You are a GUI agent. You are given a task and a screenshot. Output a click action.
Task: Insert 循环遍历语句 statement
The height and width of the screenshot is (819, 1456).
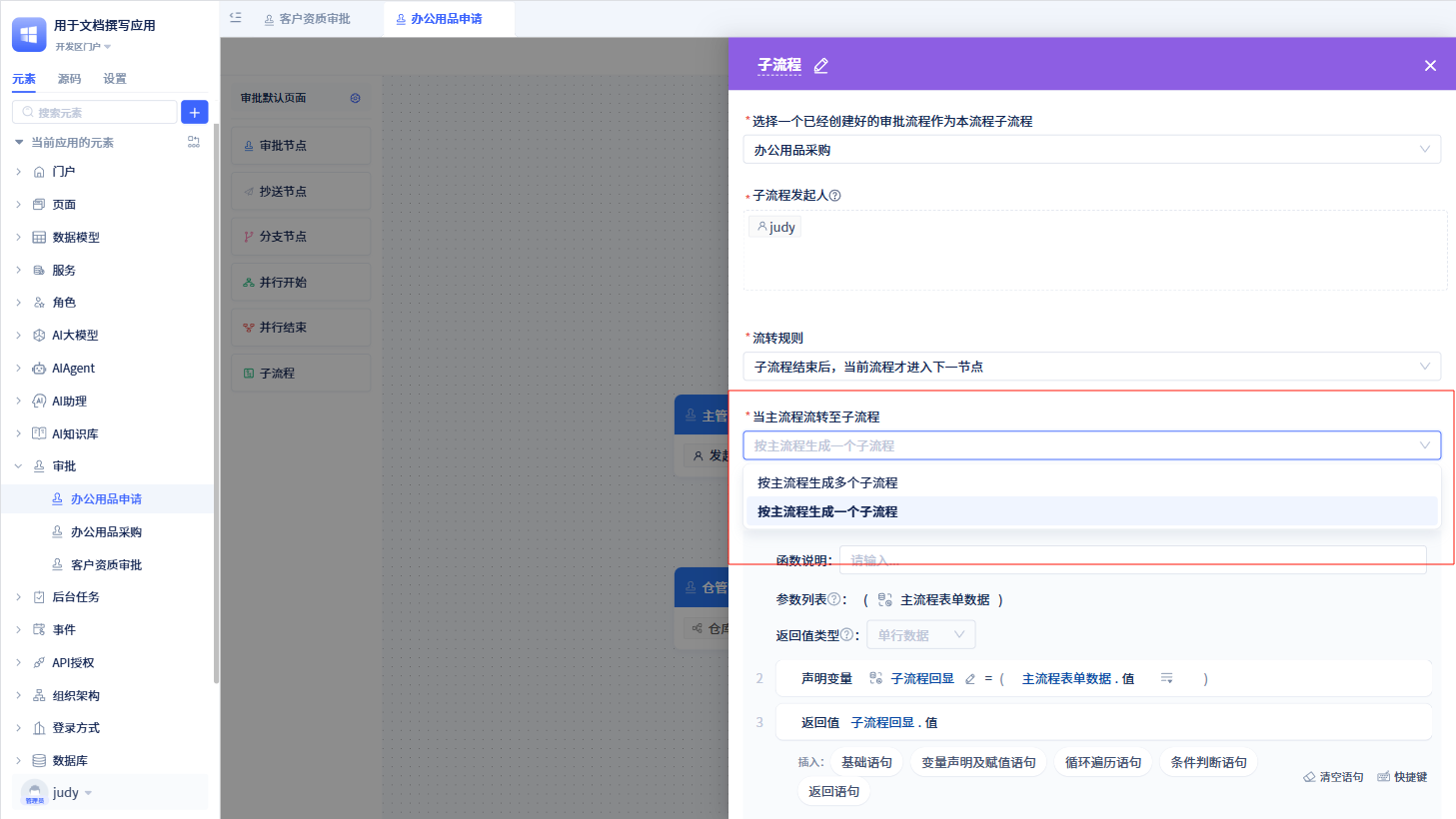[1103, 762]
